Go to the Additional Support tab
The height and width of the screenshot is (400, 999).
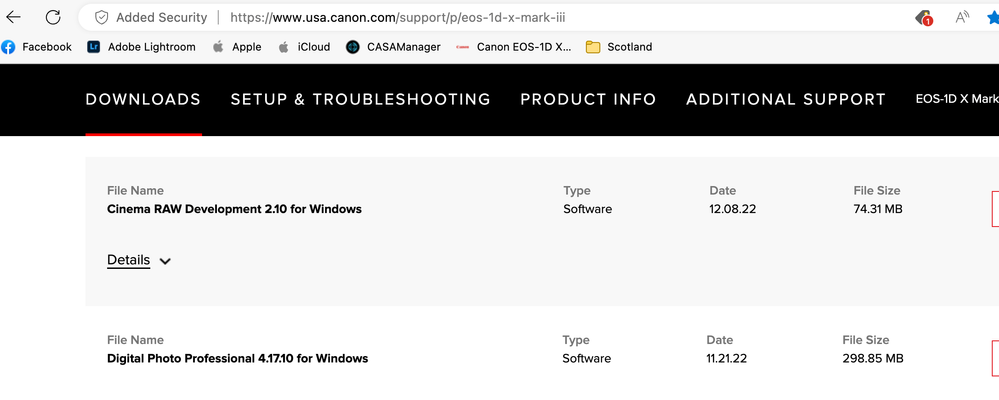coord(786,99)
